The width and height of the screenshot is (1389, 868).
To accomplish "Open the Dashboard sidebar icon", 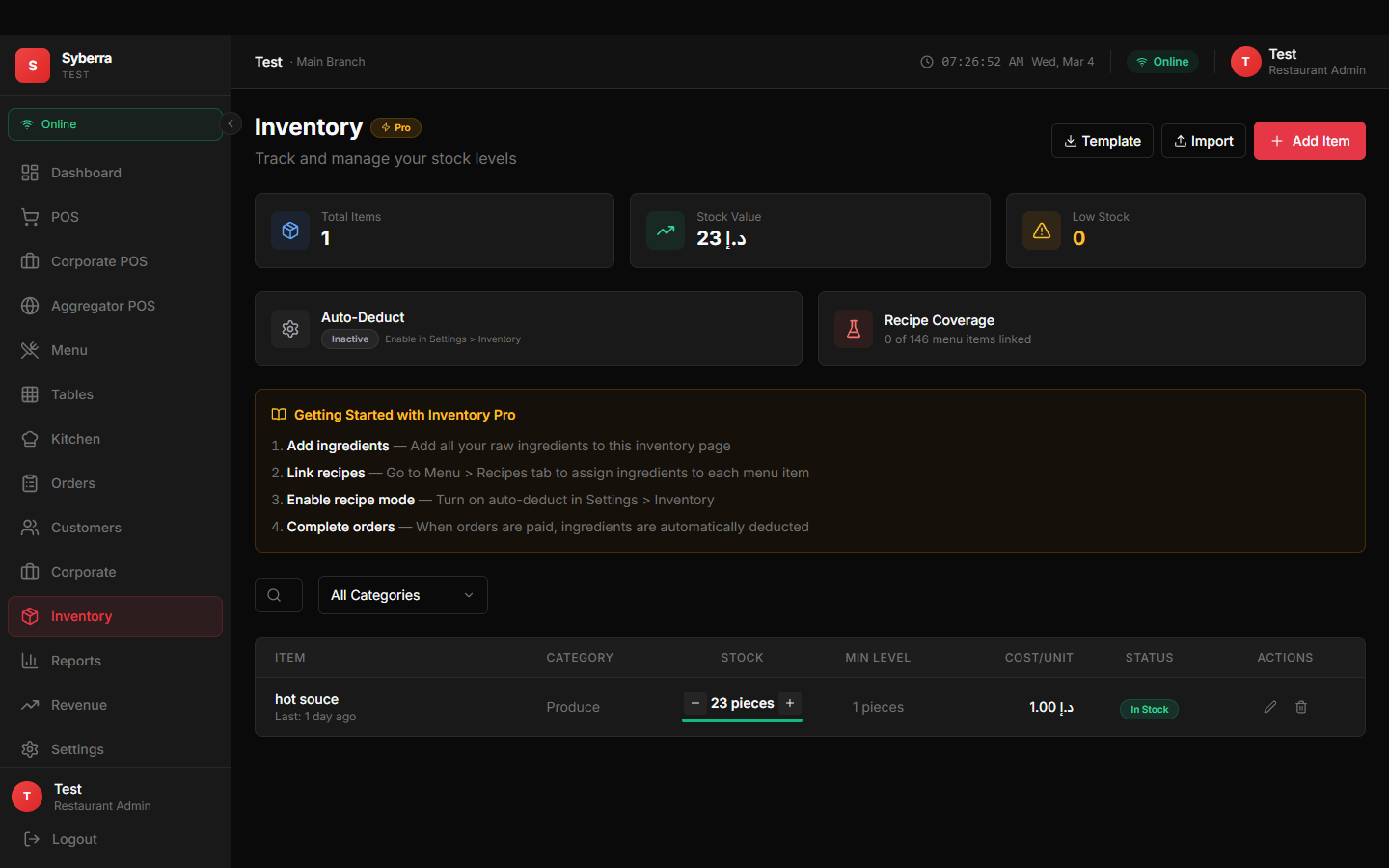I will coord(31,173).
